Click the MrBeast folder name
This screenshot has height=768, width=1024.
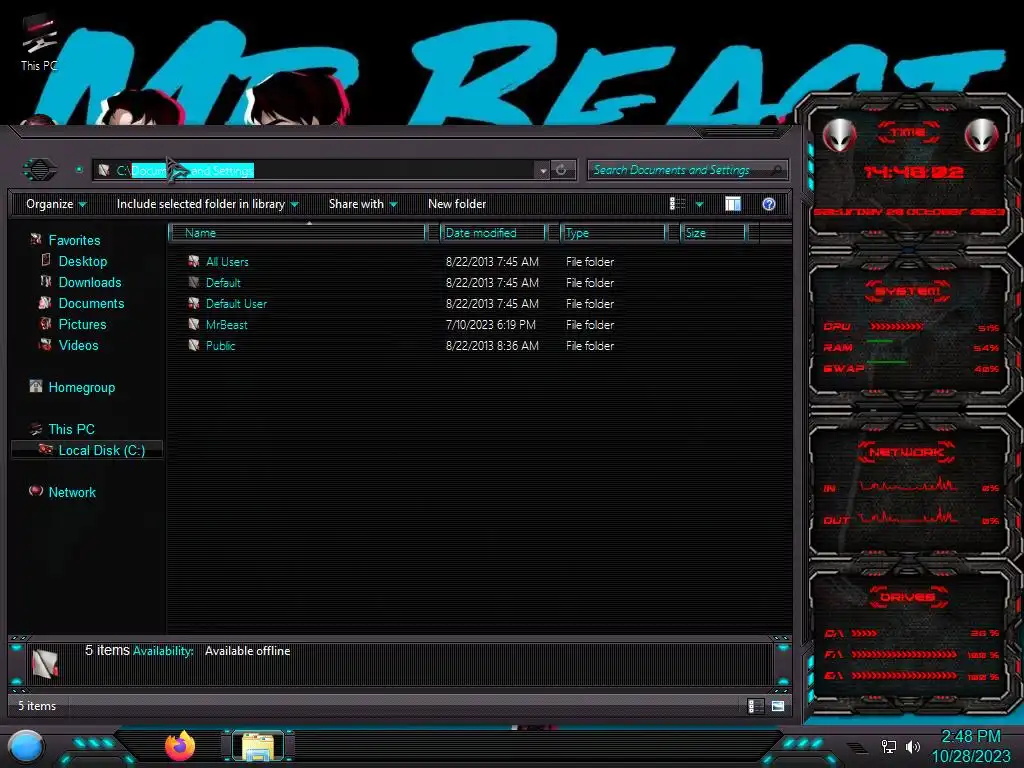click(x=227, y=325)
